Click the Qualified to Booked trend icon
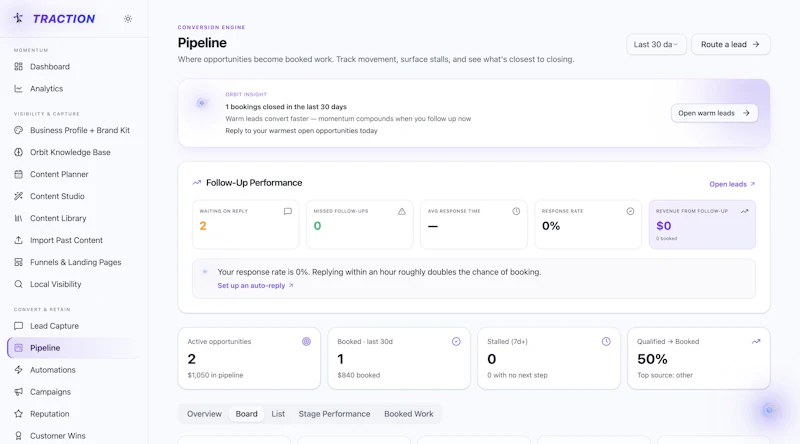800x444 pixels. pos(756,341)
